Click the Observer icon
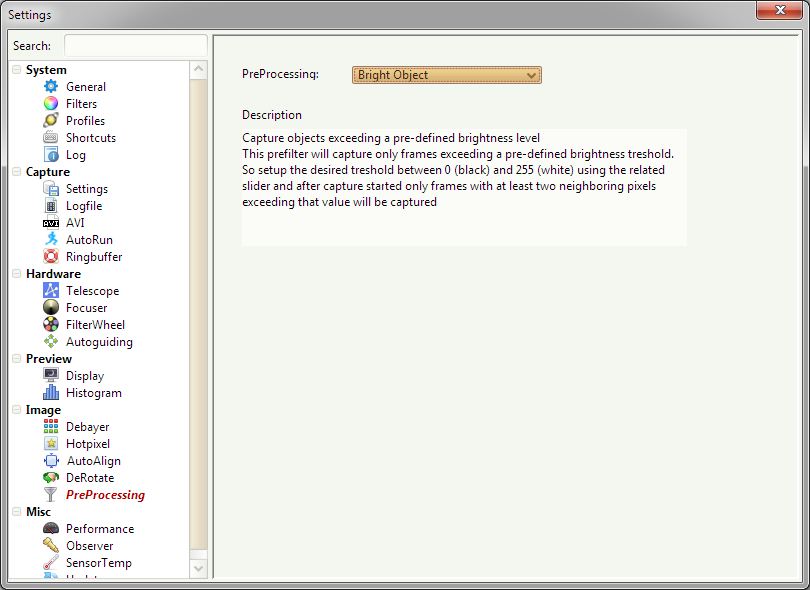 [x=51, y=546]
